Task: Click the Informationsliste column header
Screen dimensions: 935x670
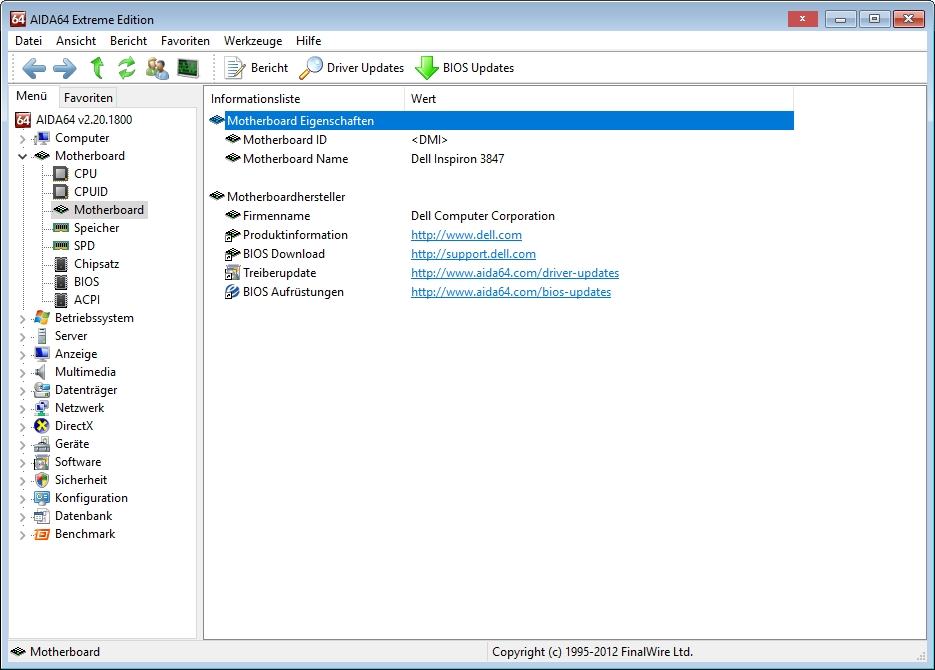Action: tap(305, 99)
